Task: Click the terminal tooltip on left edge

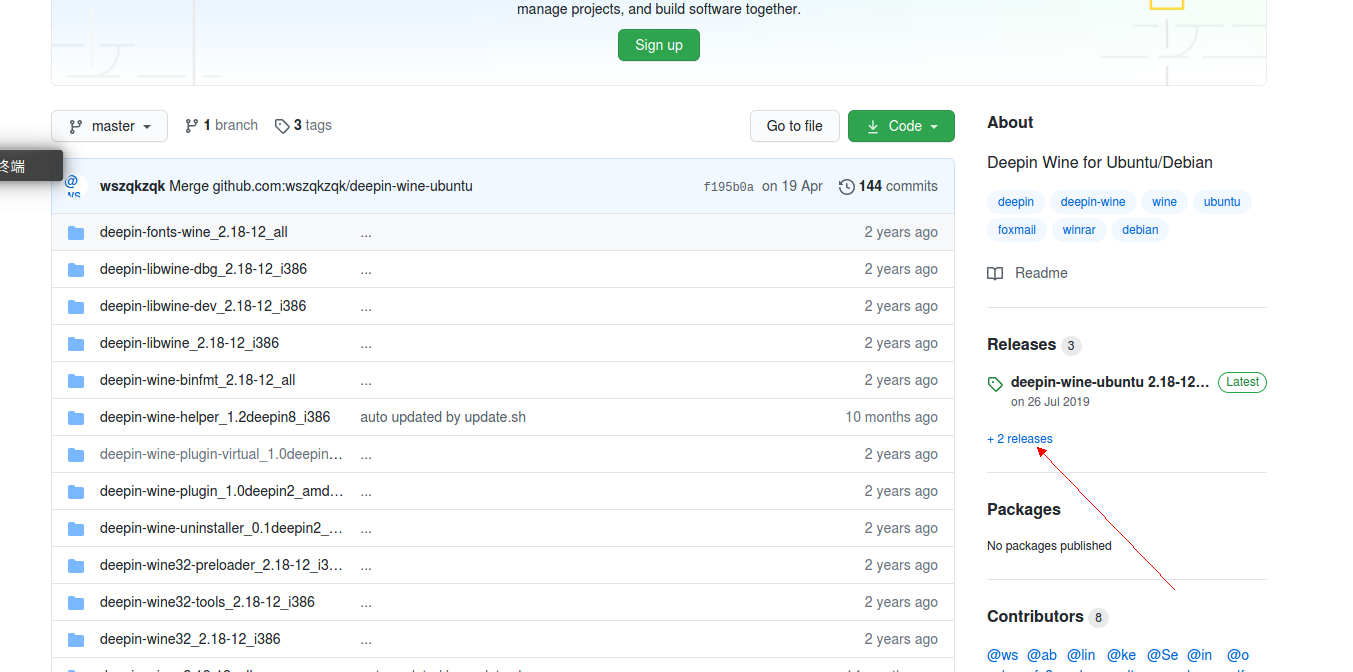Action: click(30, 166)
